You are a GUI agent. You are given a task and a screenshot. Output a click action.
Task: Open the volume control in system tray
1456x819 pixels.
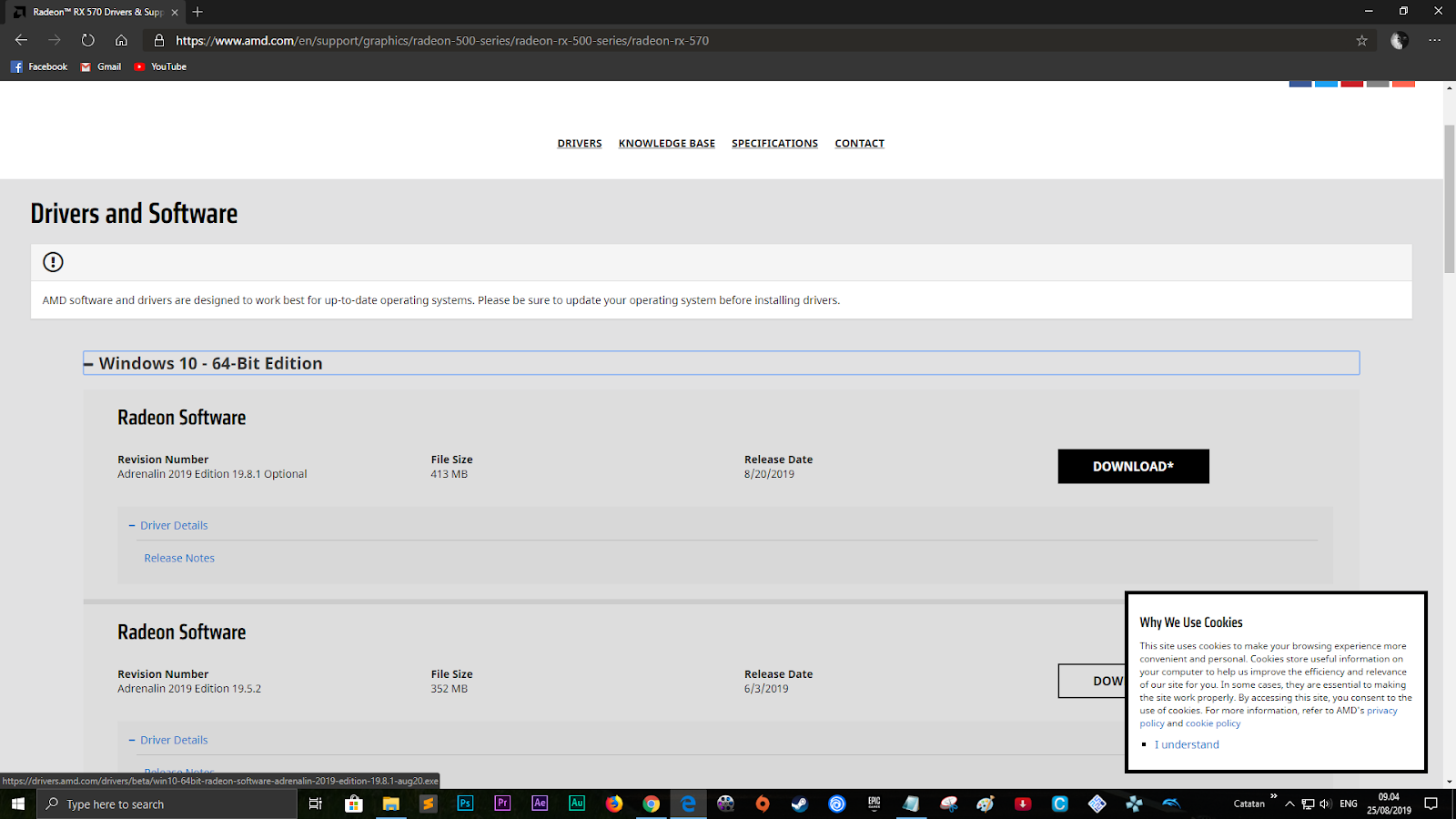1325,804
